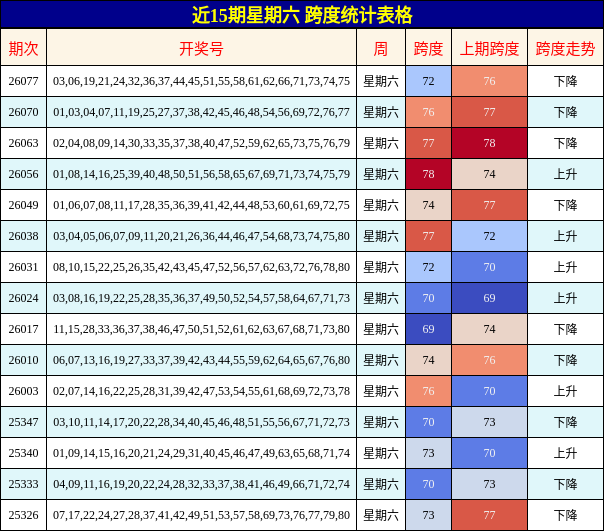604x531 pixels.
Task: Select issue number 26049
Action: pos(23,205)
